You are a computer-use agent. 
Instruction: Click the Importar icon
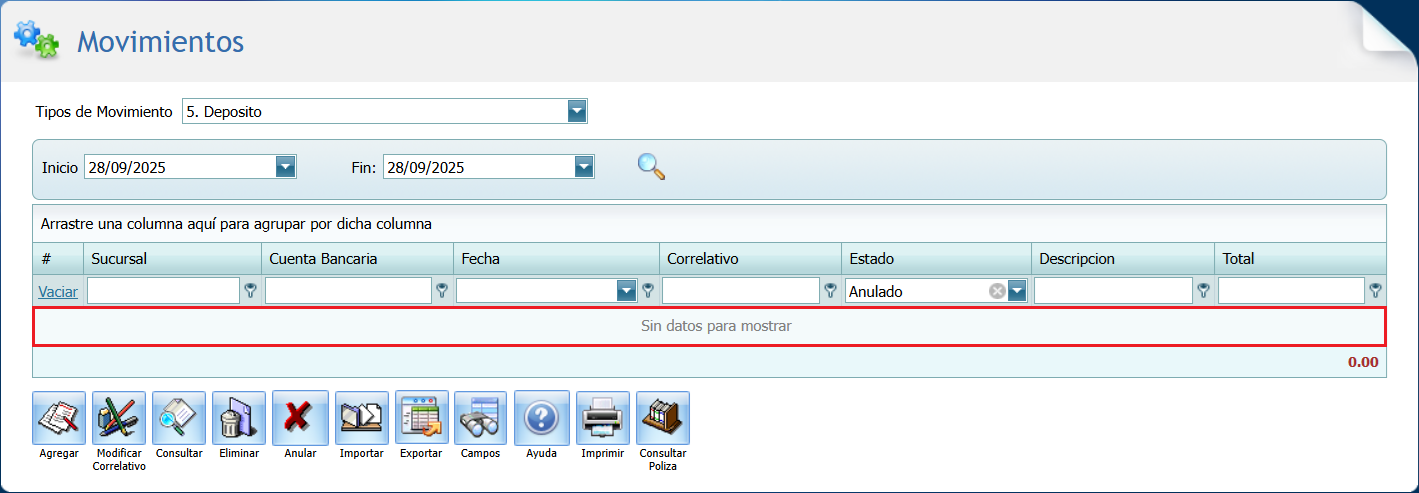point(361,418)
